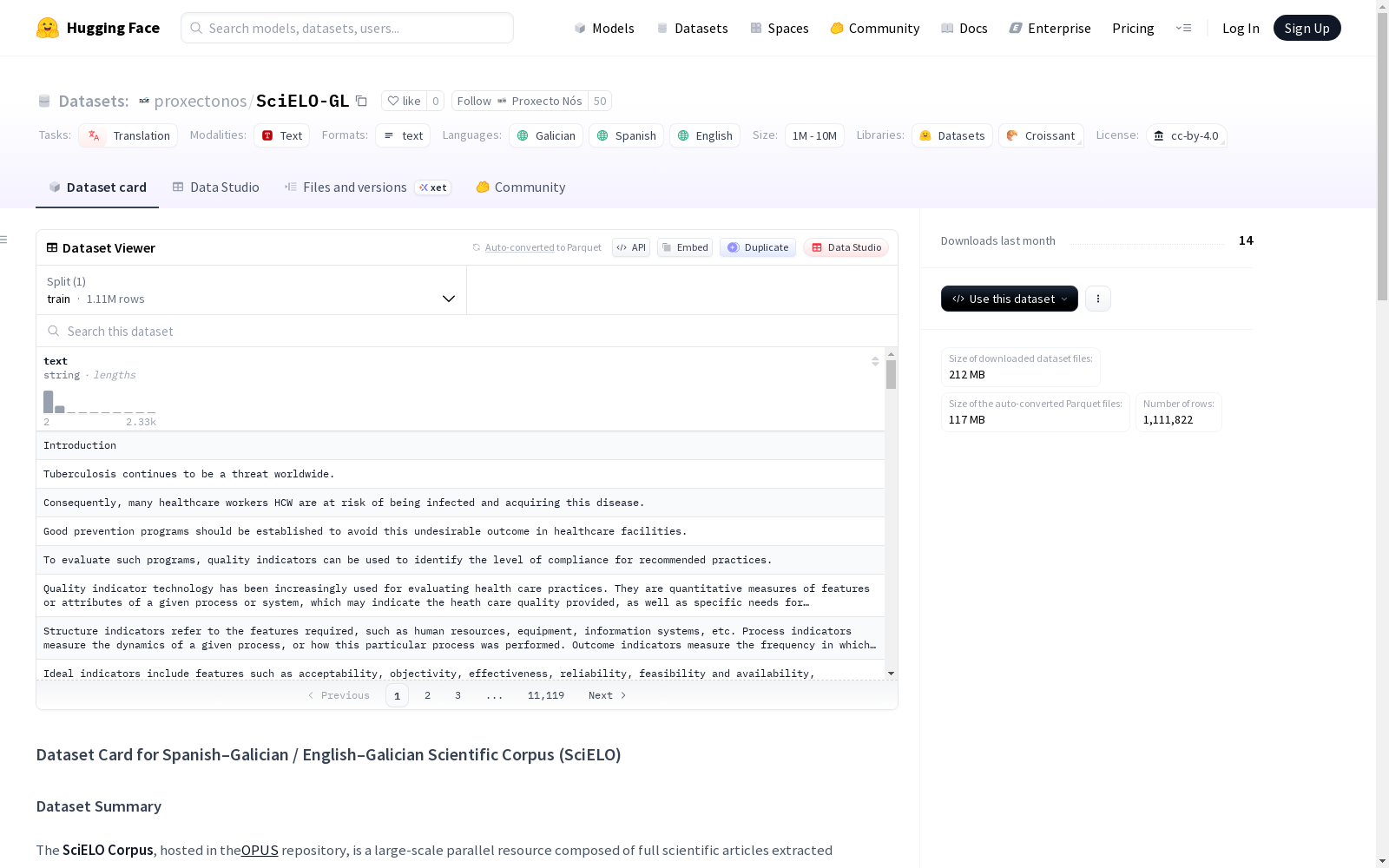Click the text length histogram first bar

pyautogui.click(x=49, y=402)
